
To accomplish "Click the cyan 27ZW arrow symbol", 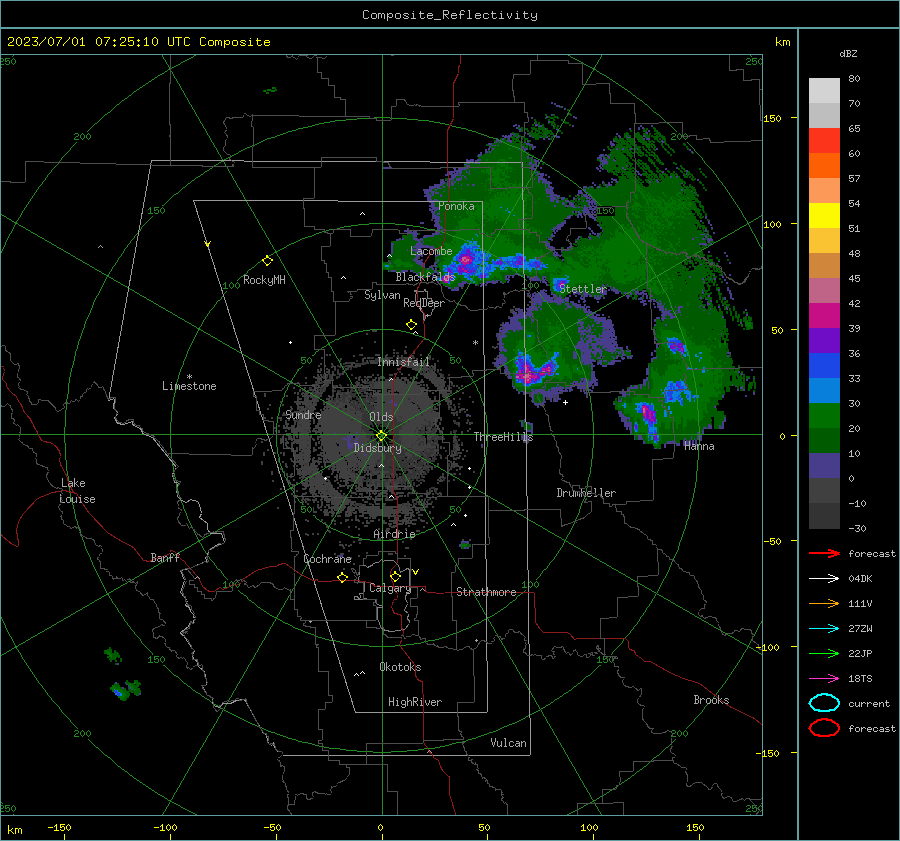I will coord(824,629).
